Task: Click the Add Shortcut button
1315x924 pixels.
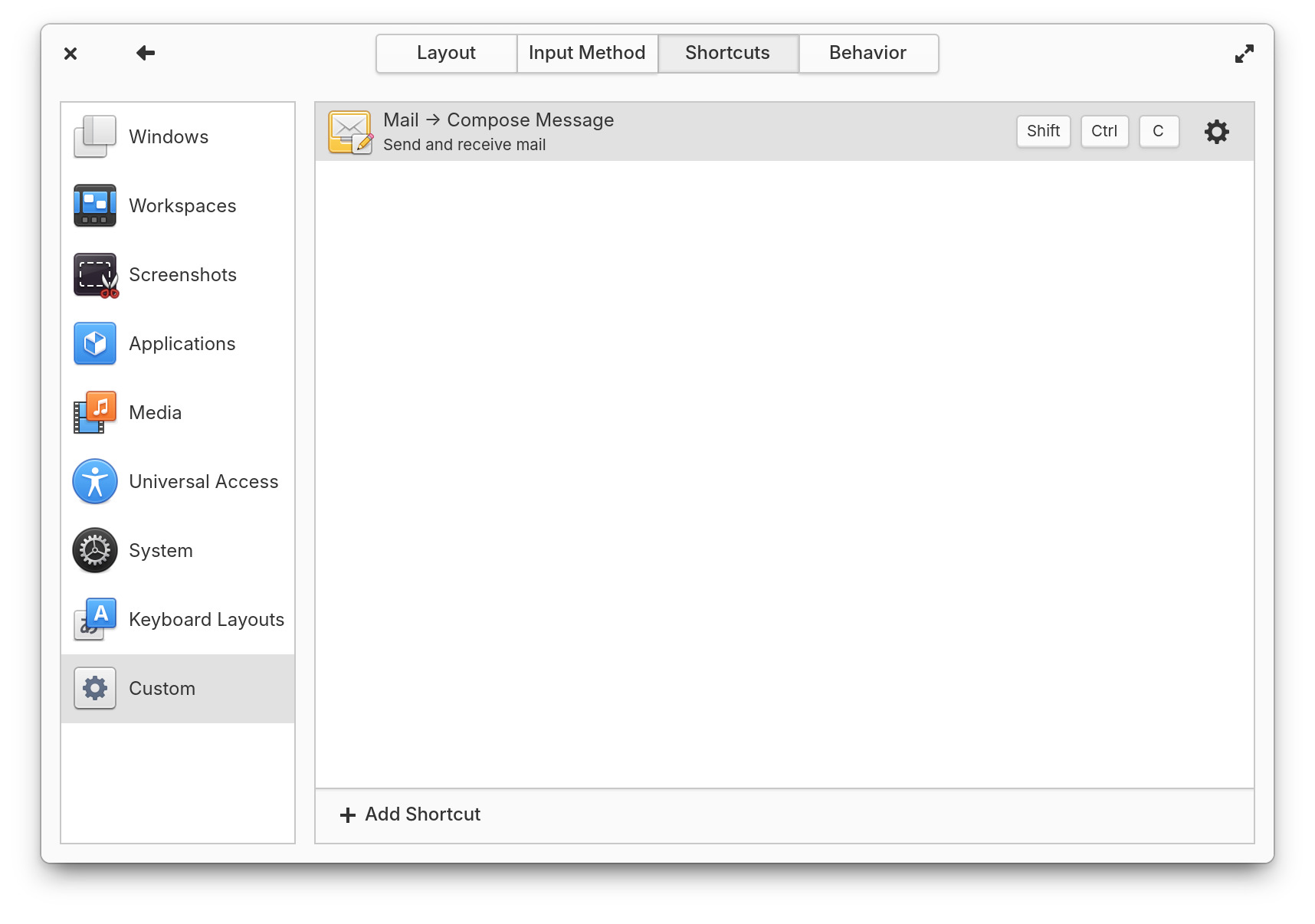Action: [411, 814]
